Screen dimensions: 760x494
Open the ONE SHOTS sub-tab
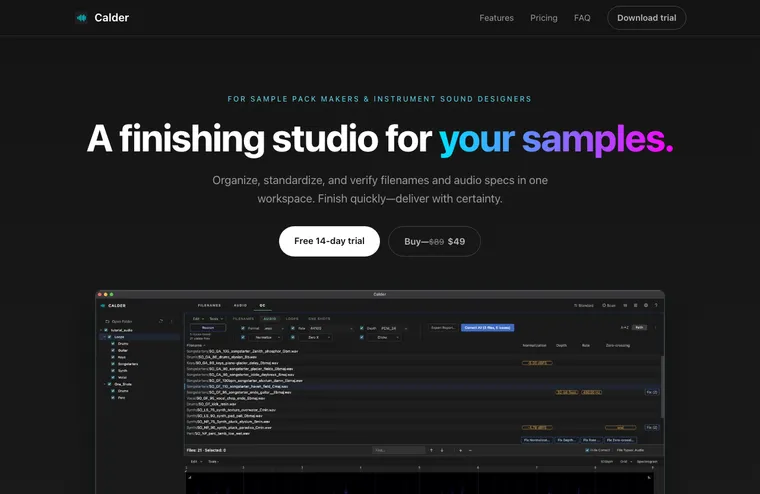(x=319, y=319)
